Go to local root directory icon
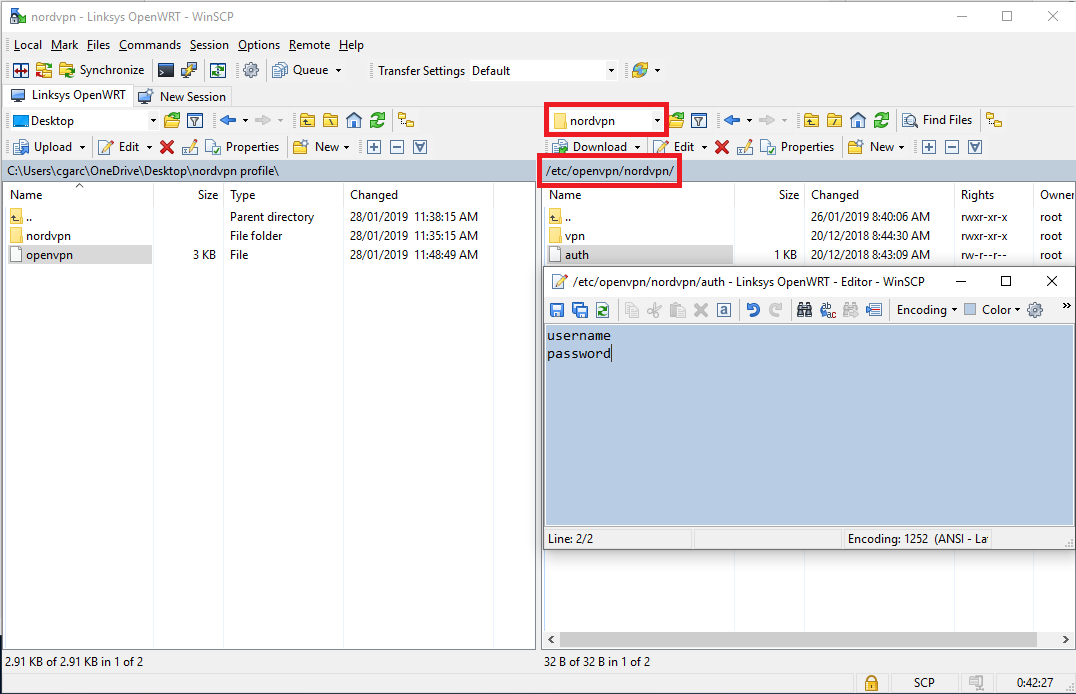 coord(330,121)
